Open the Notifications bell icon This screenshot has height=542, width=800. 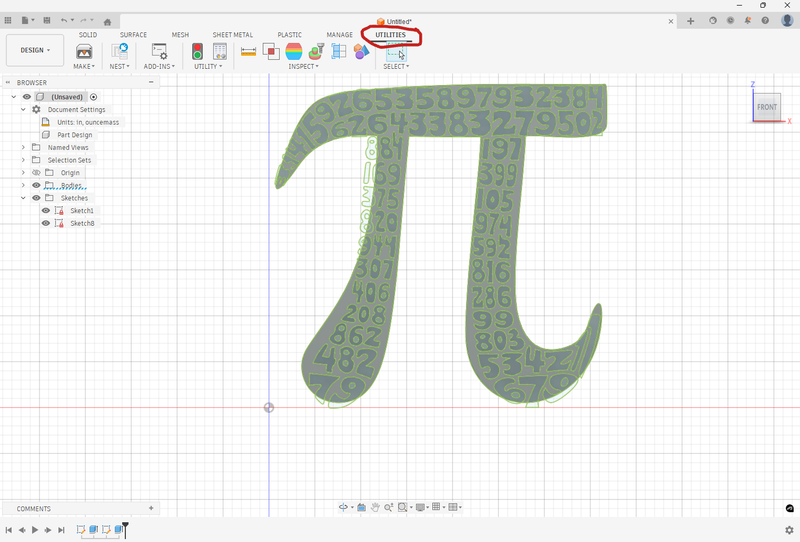tap(747, 20)
